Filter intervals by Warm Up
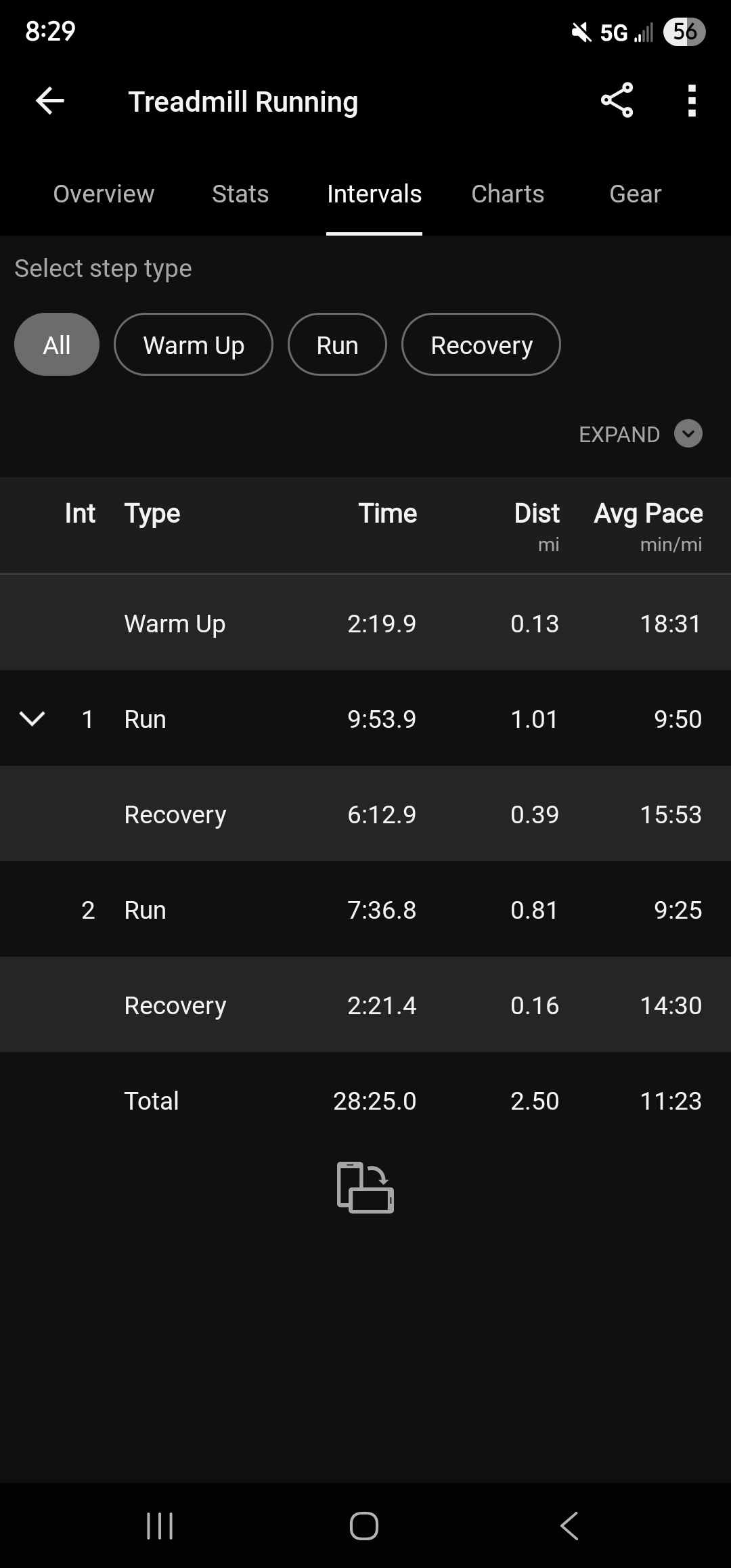Image resolution: width=731 pixels, height=1568 pixels. tap(194, 345)
